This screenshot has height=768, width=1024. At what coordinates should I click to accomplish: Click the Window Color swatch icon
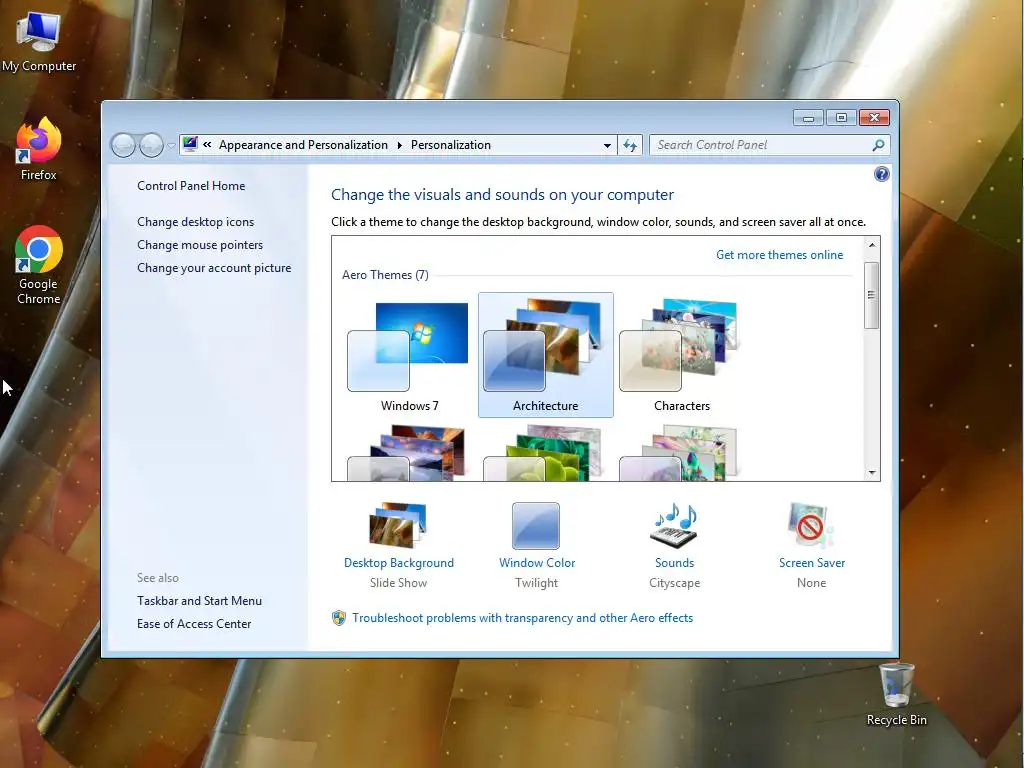click(536, 526)
